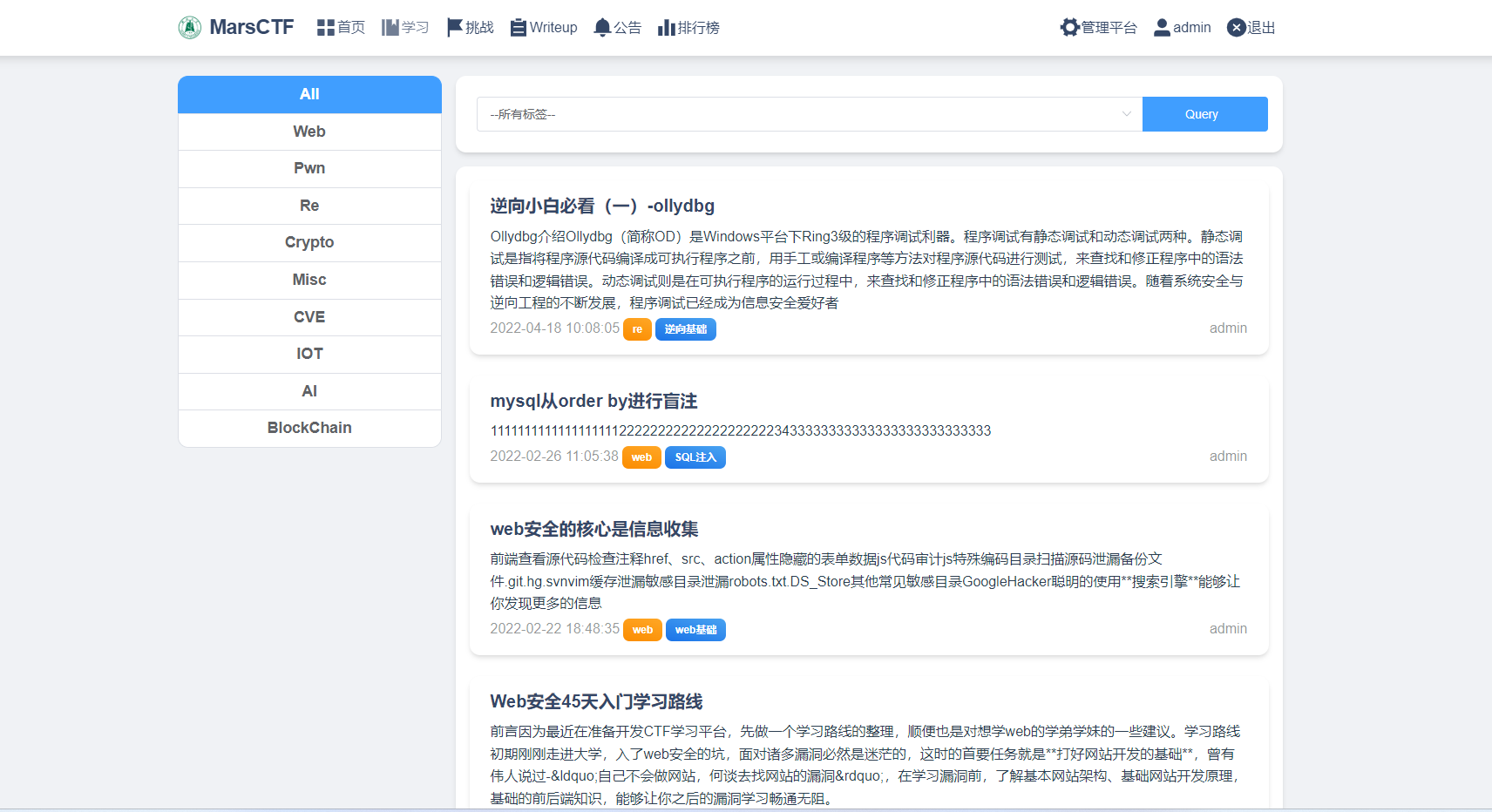Expand the tag select chevron arrow
Viewport: 1492px width, 812px height.
[x=1126, y=114]
